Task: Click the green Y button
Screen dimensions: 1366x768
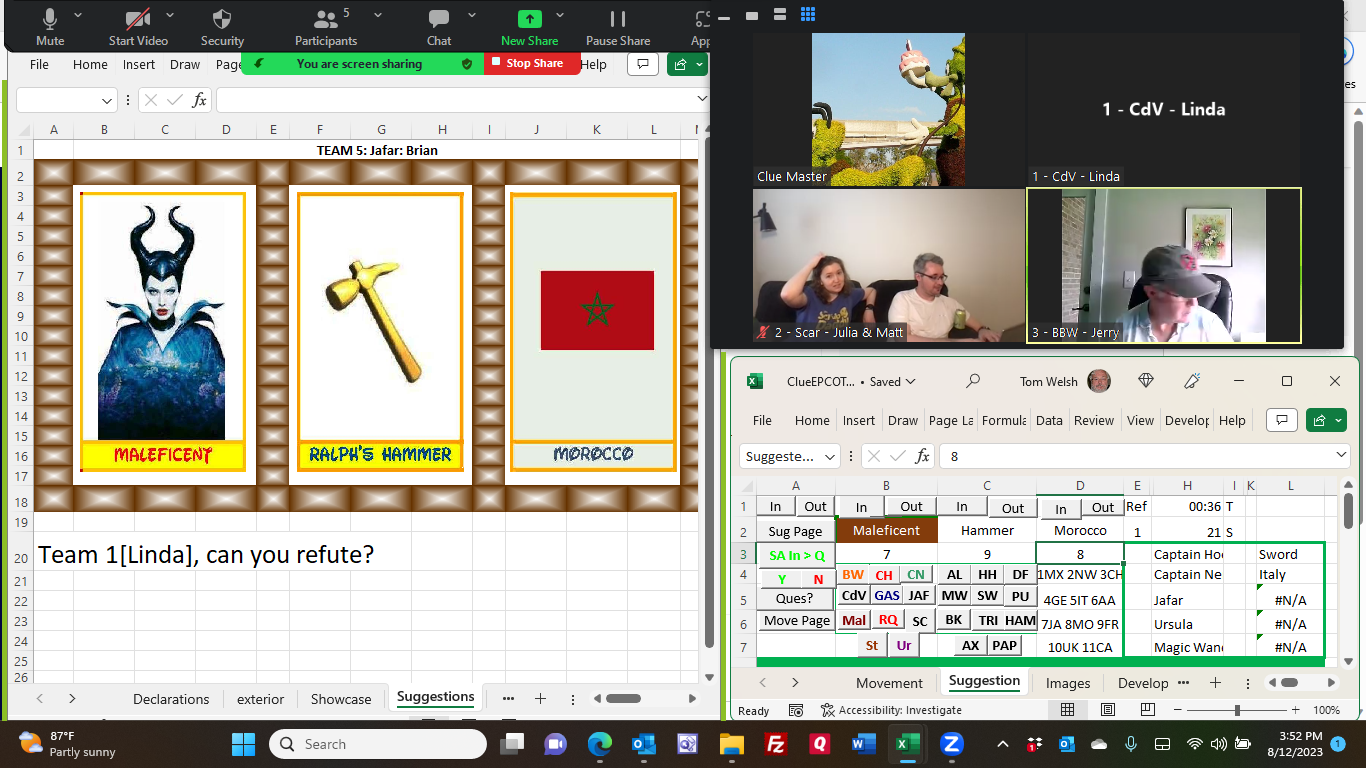Action: click(x=782, y=579)
